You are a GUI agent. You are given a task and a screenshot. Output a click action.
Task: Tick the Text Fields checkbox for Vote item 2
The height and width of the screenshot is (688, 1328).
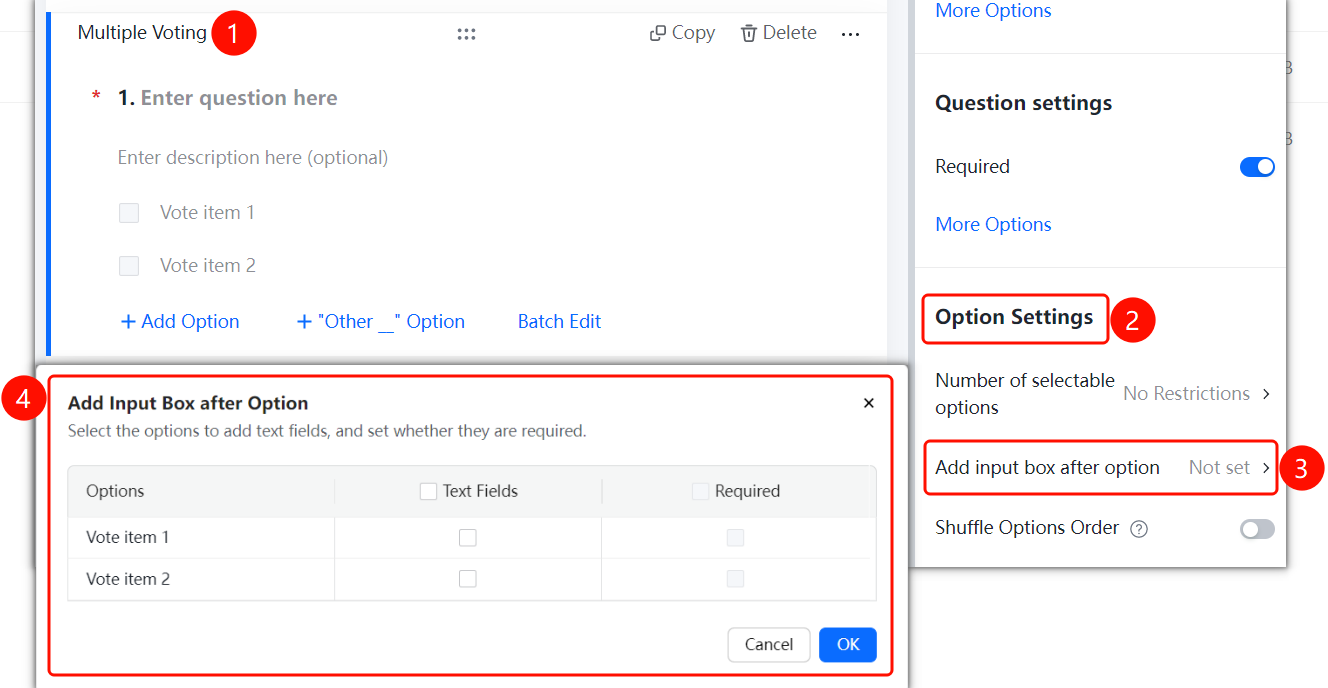coord(468,579)
